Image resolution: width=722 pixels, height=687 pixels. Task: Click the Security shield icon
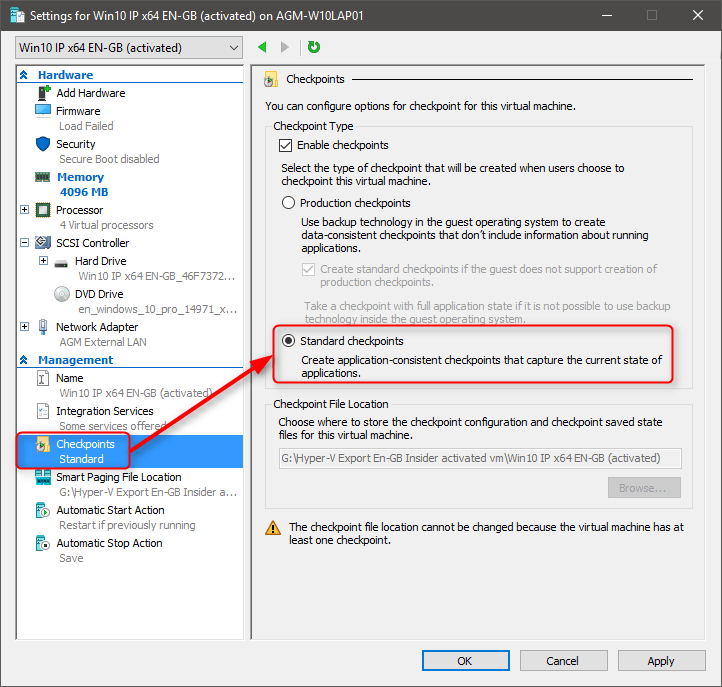(x=43, y=144)
